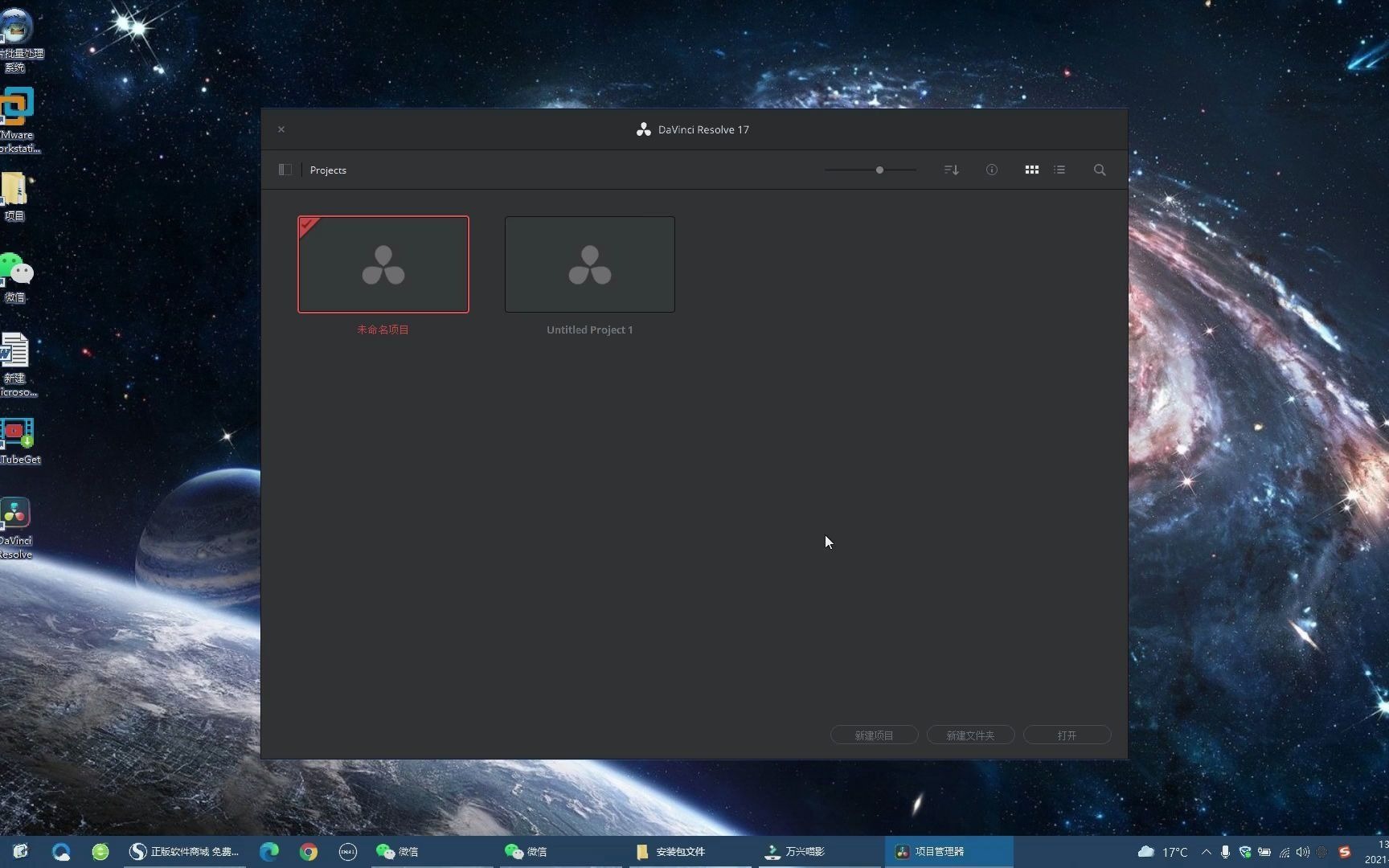Close the DaVinci Resolve project manager window
Viewport: 1389px width, 868px height.
281,129
